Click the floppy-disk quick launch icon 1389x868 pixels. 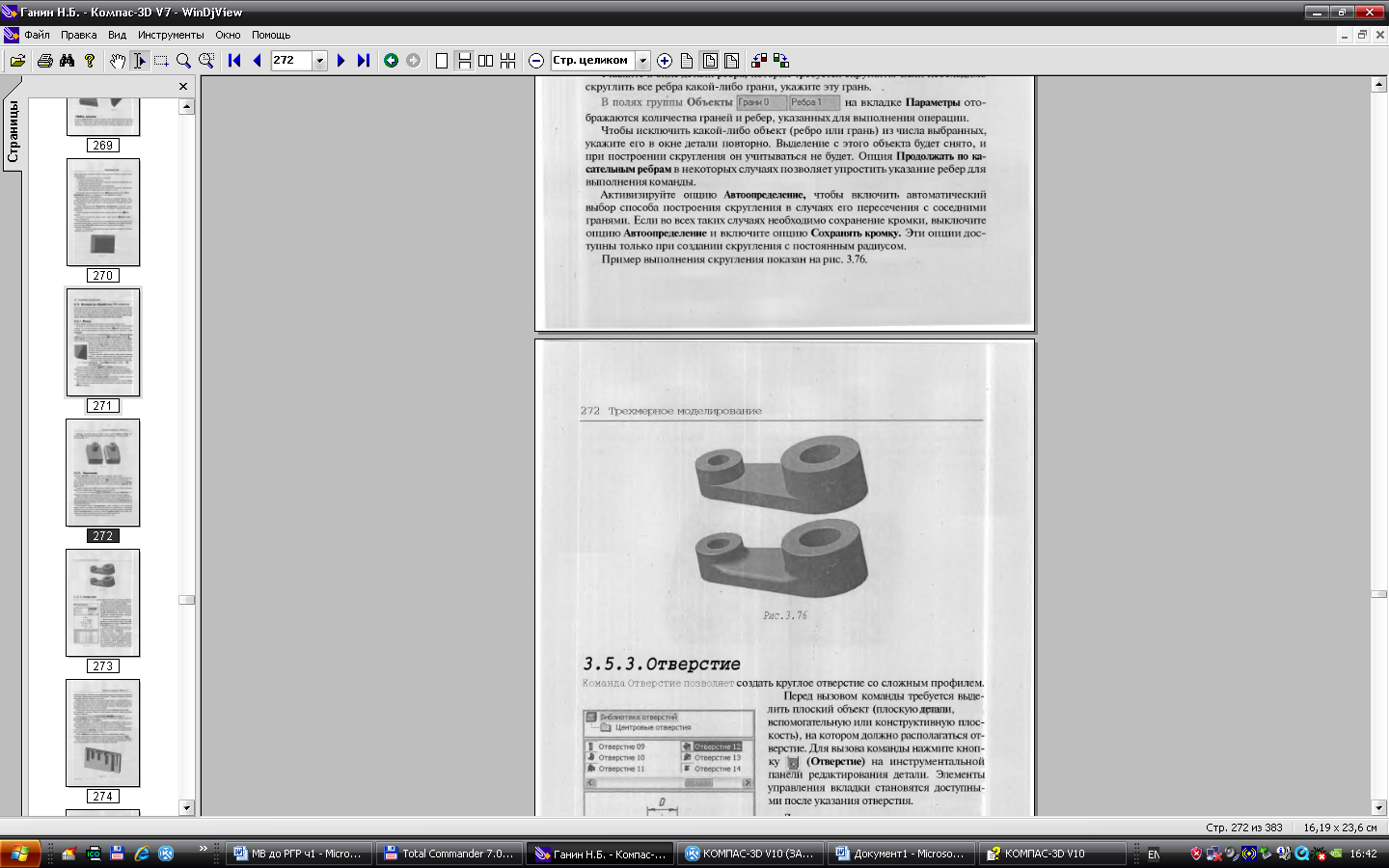pyautogui.click(x=118, y=854)
